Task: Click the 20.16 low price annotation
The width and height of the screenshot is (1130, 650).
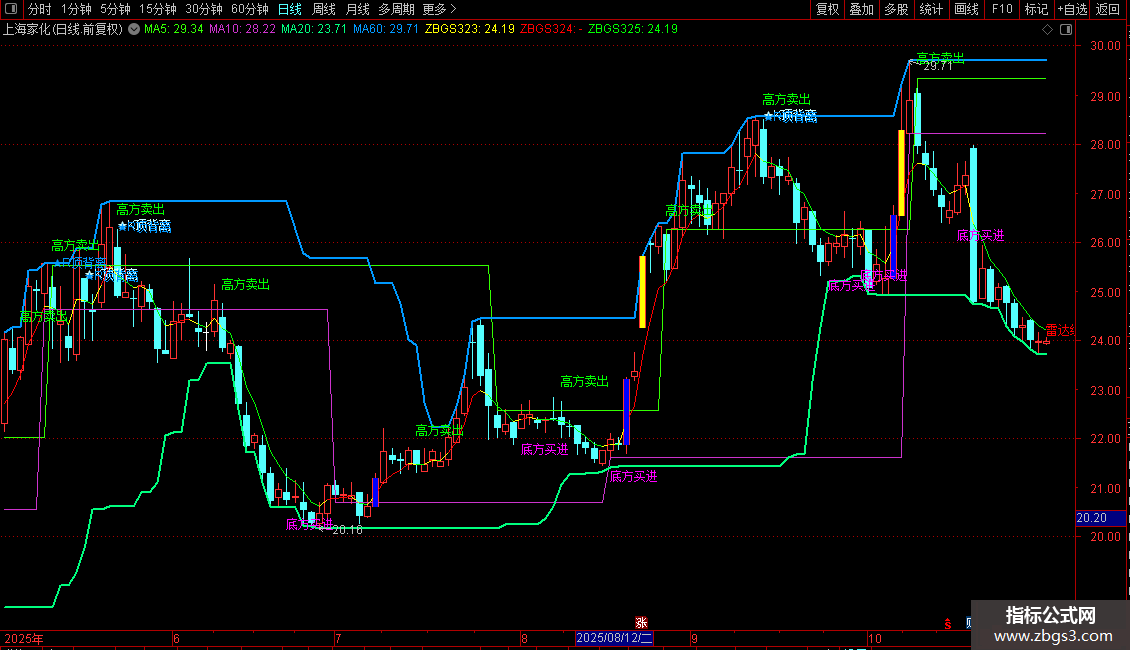Action: (347, 530)
